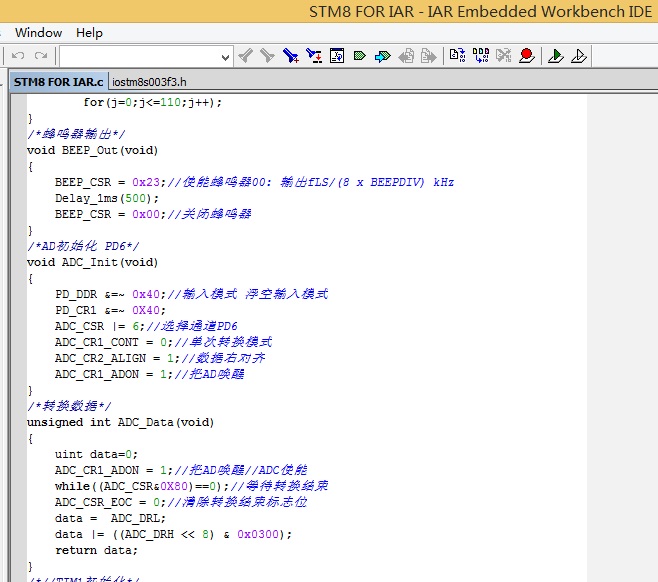Click the Redo arrow icon
The width and height of the screenshot is (658, 582).
pos(41,55)
